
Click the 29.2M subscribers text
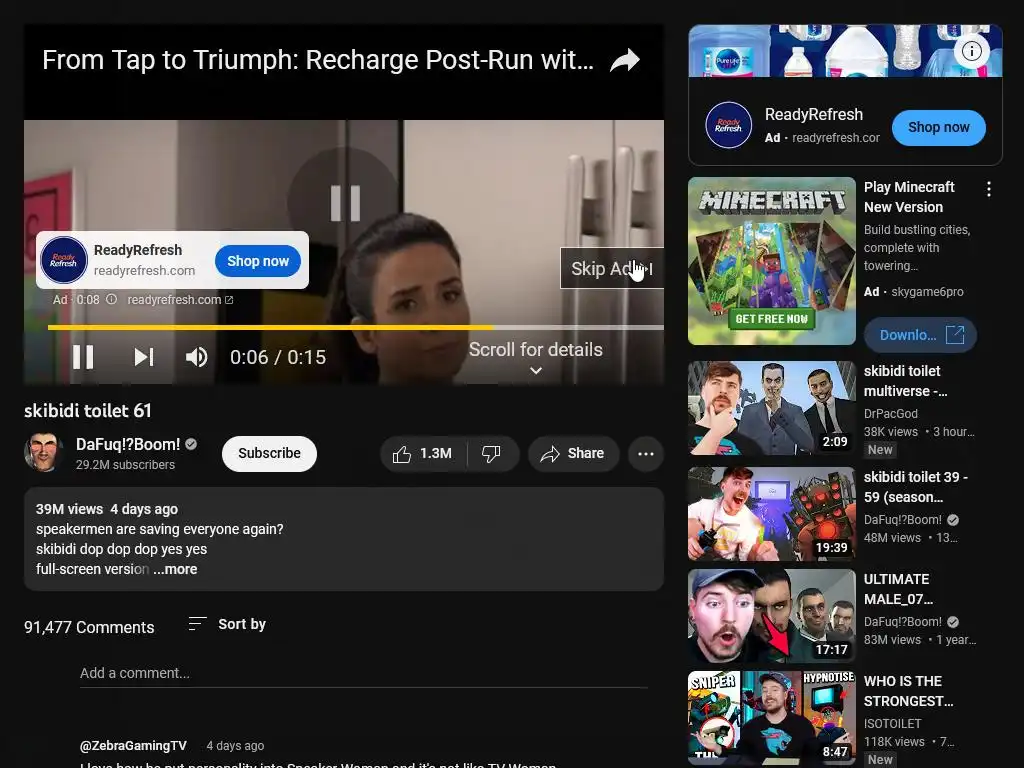tap(125, 465)
